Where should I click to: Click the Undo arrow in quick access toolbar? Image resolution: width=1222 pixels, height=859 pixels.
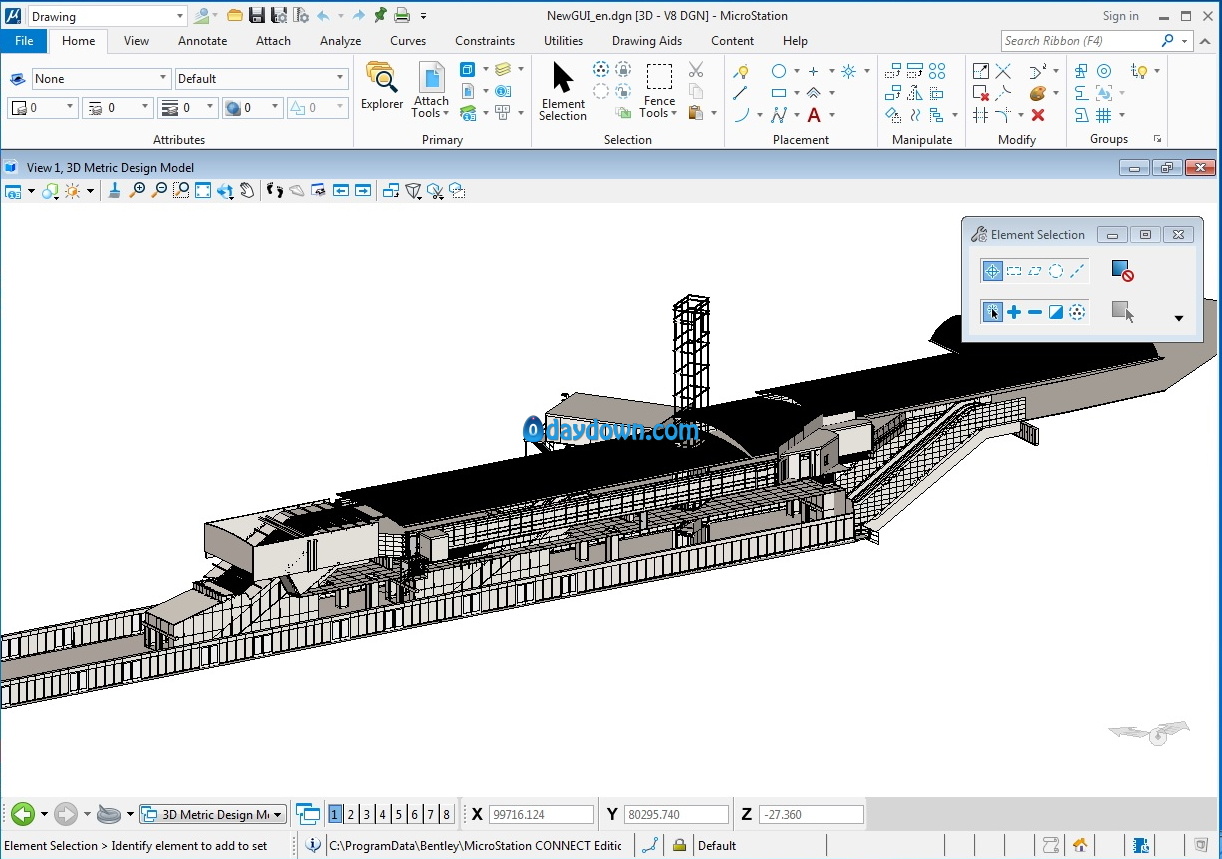point(324,16)
